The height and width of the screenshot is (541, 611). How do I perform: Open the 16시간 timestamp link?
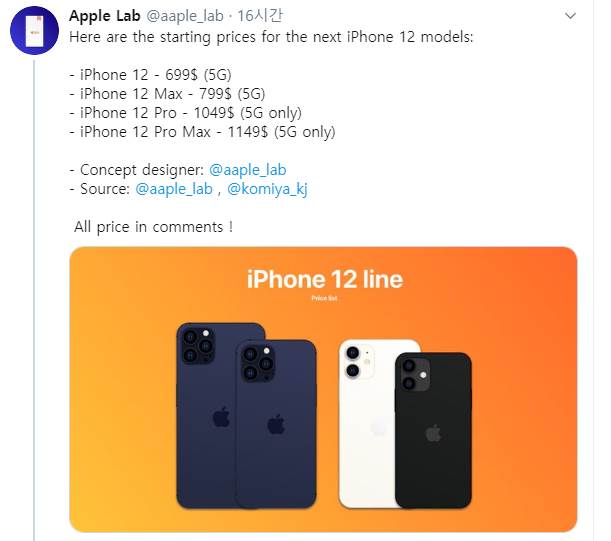point(259,16)
